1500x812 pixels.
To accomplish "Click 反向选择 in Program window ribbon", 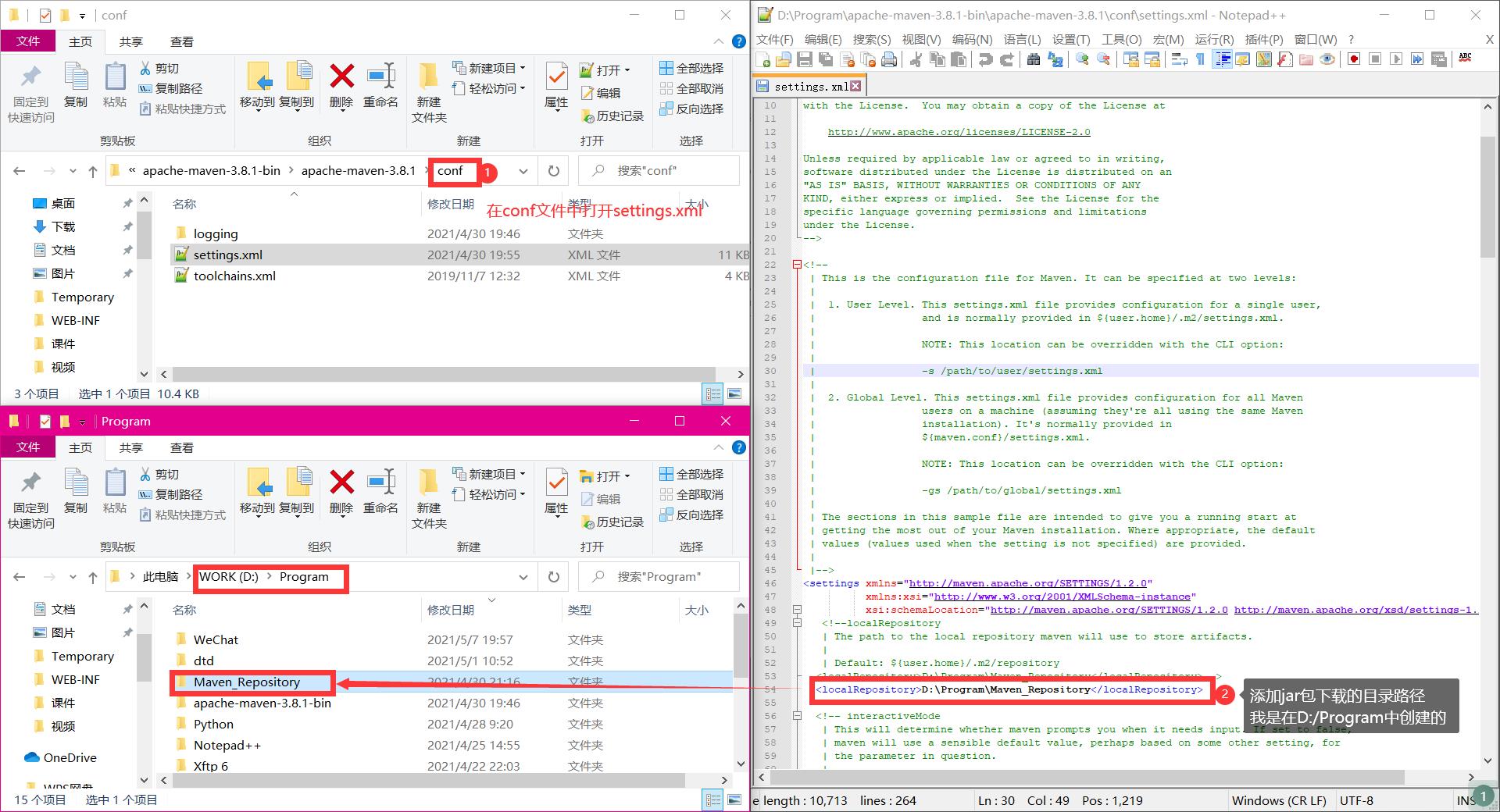I will (692, 515).
